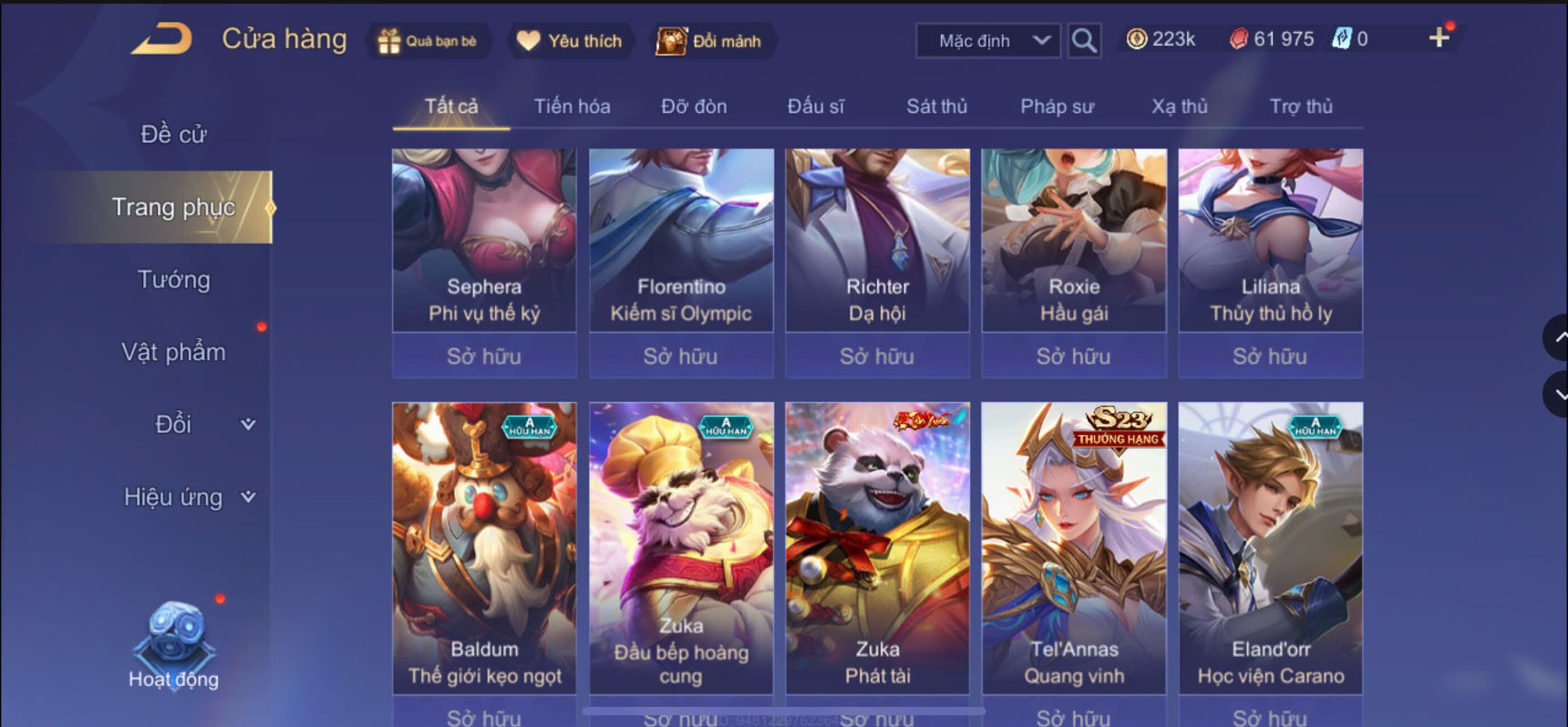This screenshot has width=1568, height=727.
Task: Click Sở hữu button under Roxie
Action: click(x=1074, y=356)
